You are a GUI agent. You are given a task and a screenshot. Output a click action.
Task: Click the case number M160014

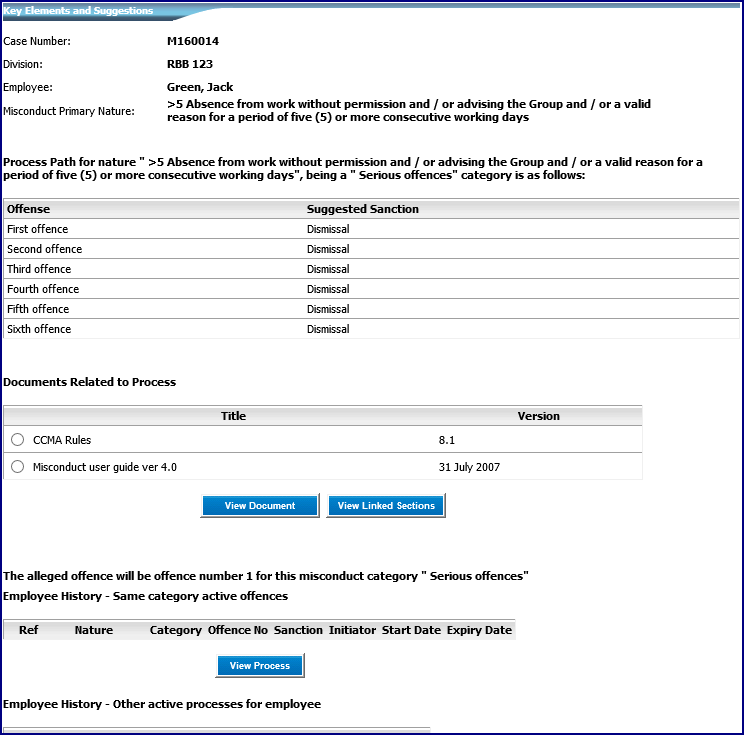click(x=193, y=41)
